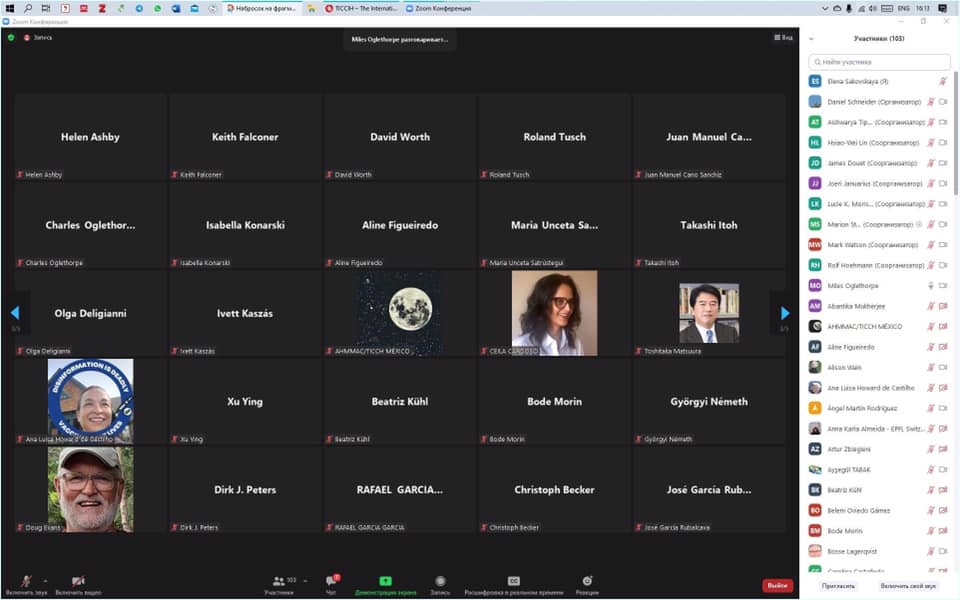This screenshot has height=600, width=960.
Task: Select the Helen Ashby participant tile
Action: pos(91,137)
